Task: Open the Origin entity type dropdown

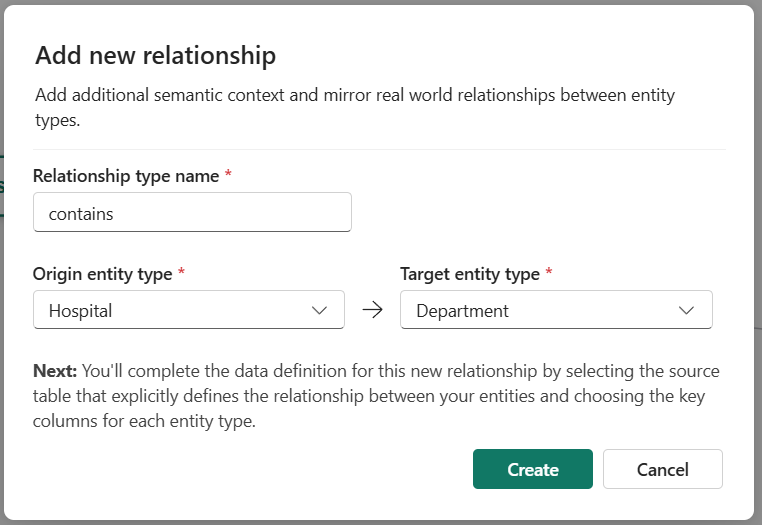Action: (x=189, y=310)
